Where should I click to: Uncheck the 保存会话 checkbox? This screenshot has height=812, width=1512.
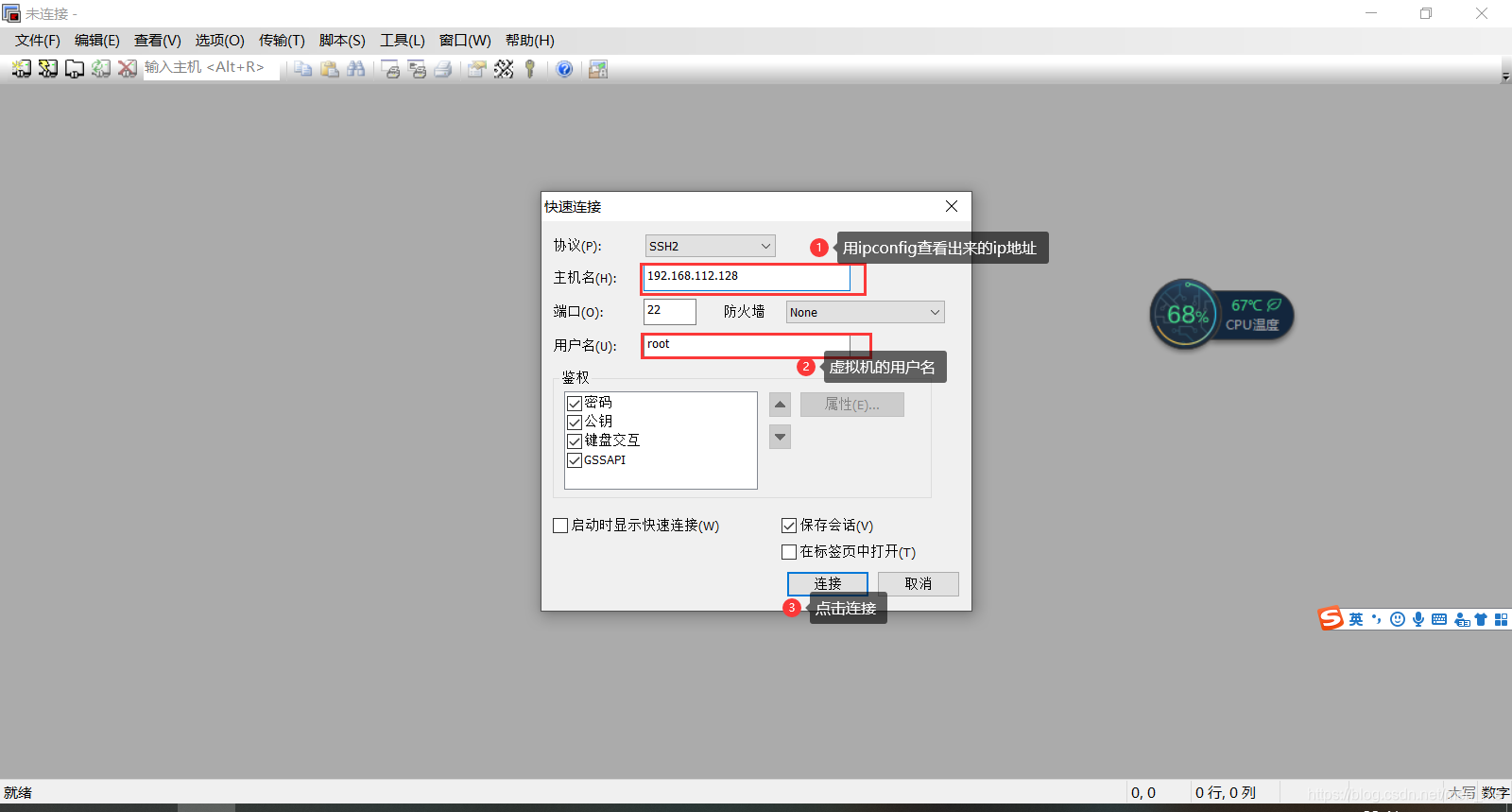pos(789,526)
